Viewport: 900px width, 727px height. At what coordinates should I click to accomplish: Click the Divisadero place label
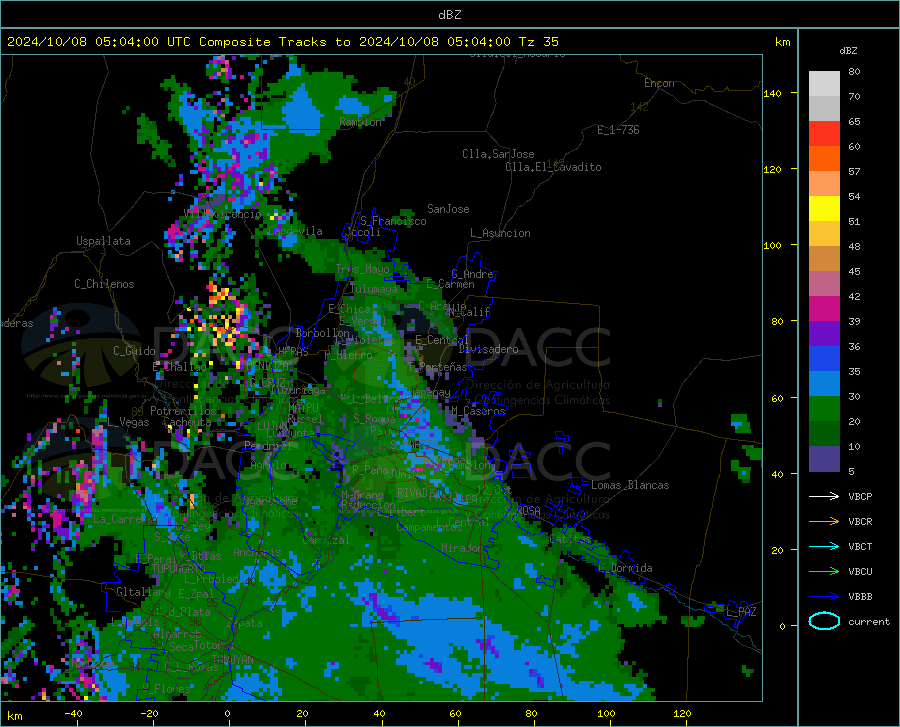488,349
